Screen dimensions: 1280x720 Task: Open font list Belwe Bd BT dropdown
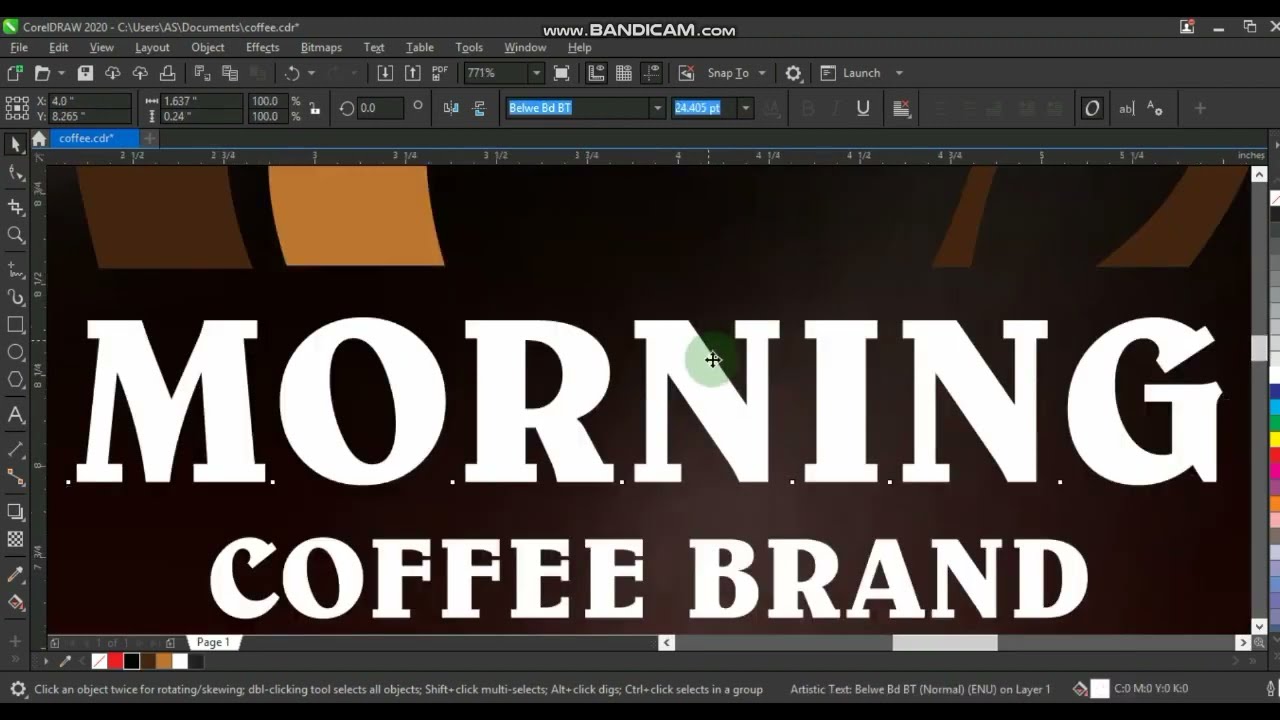pyautogui.click(x=657, y=108)
